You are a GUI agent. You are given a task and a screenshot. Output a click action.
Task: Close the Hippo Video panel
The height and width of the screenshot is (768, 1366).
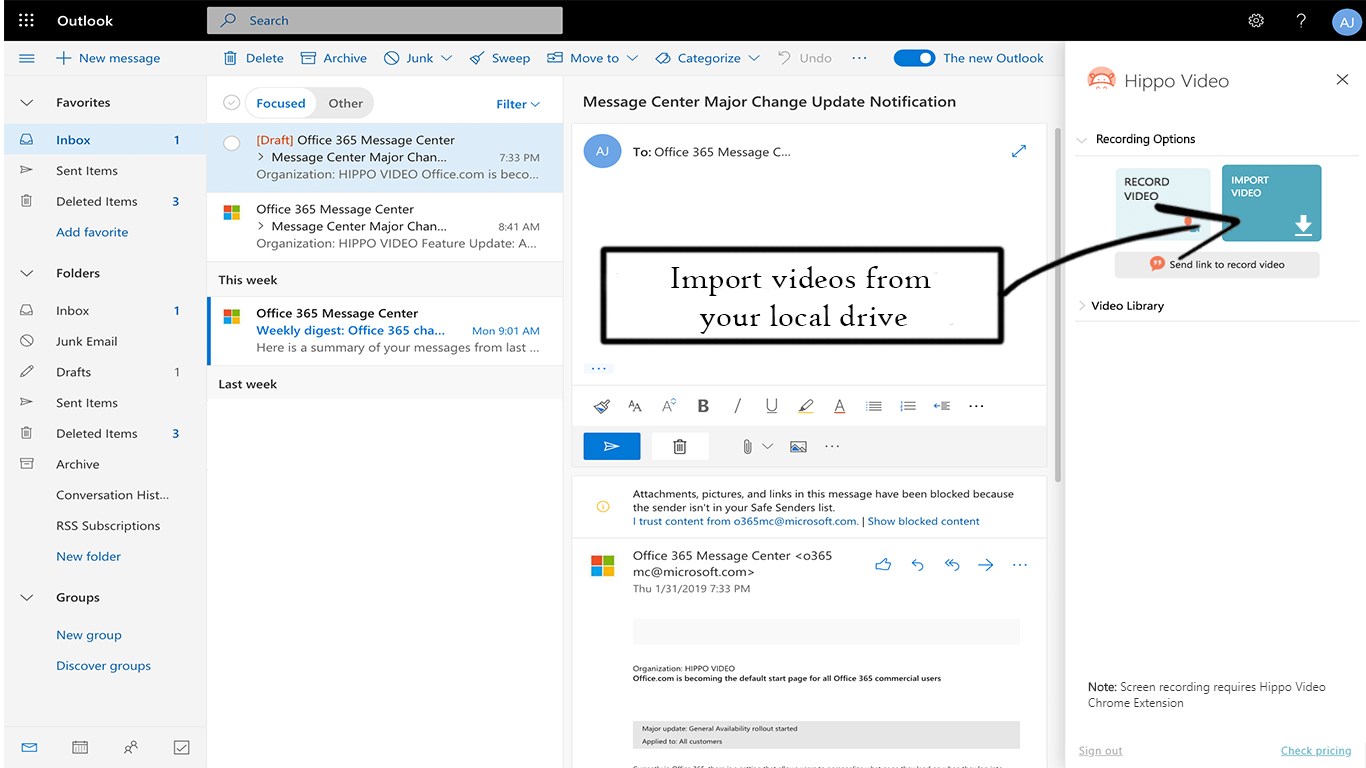(x=1342, y=80)
